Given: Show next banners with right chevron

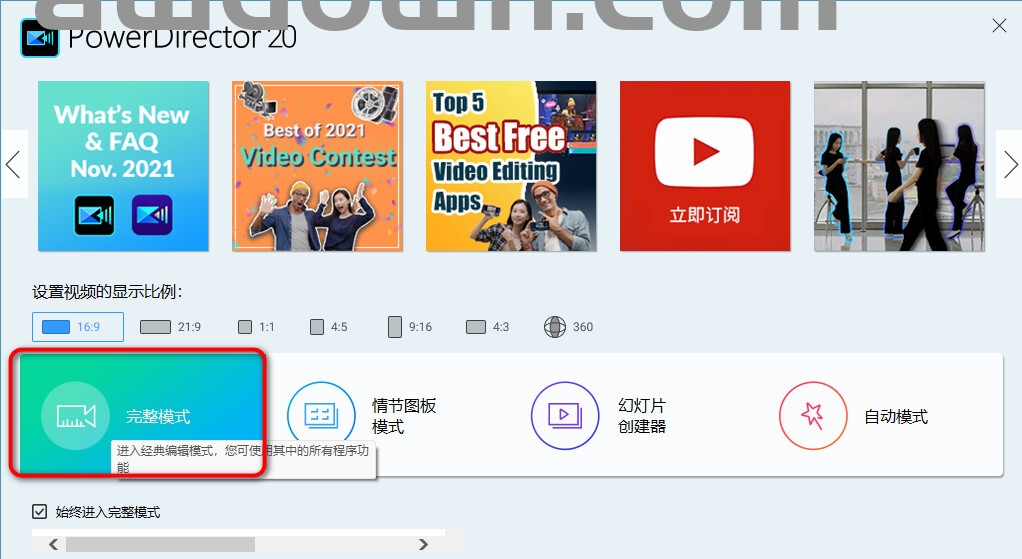Looking at the screenshot, I should click(x=1010, y=164).
